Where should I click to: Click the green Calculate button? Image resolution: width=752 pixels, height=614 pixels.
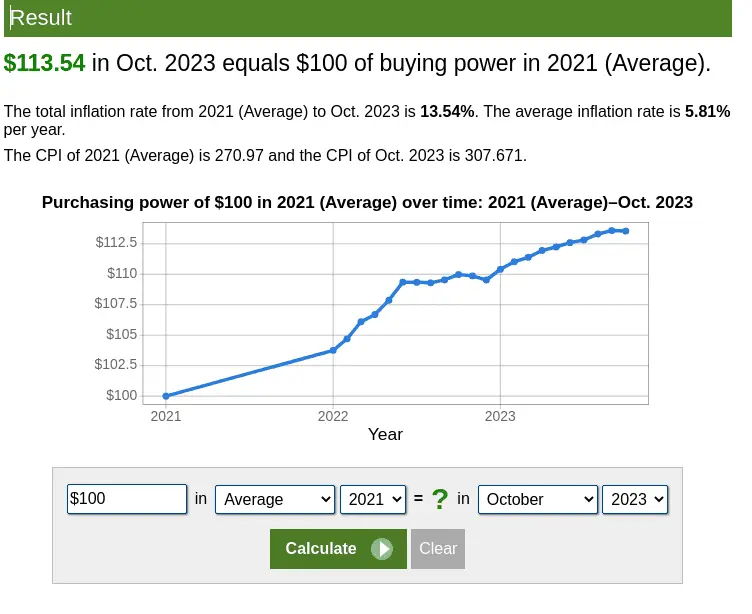pos(322,548)
